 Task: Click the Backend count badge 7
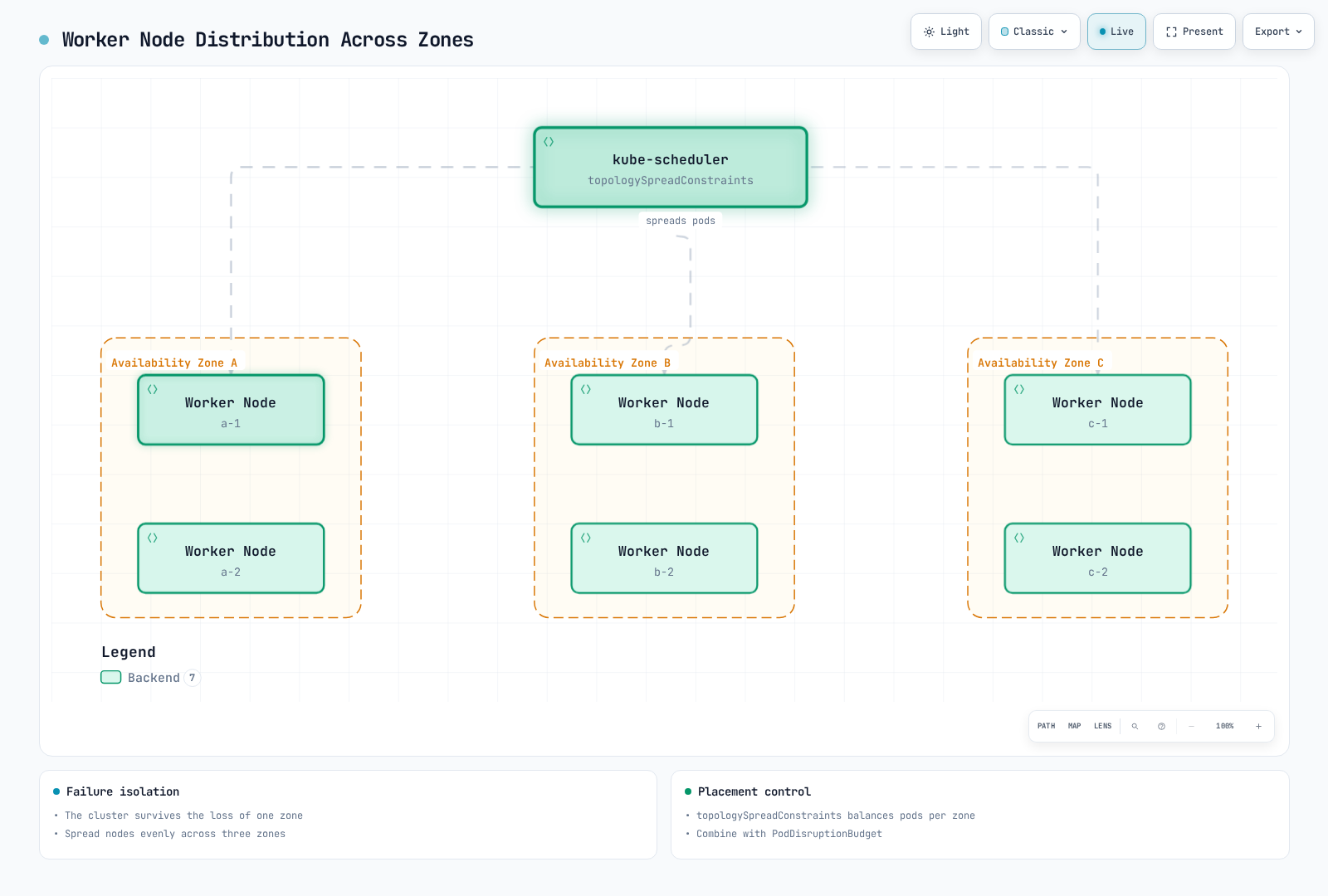coord(192,678)
